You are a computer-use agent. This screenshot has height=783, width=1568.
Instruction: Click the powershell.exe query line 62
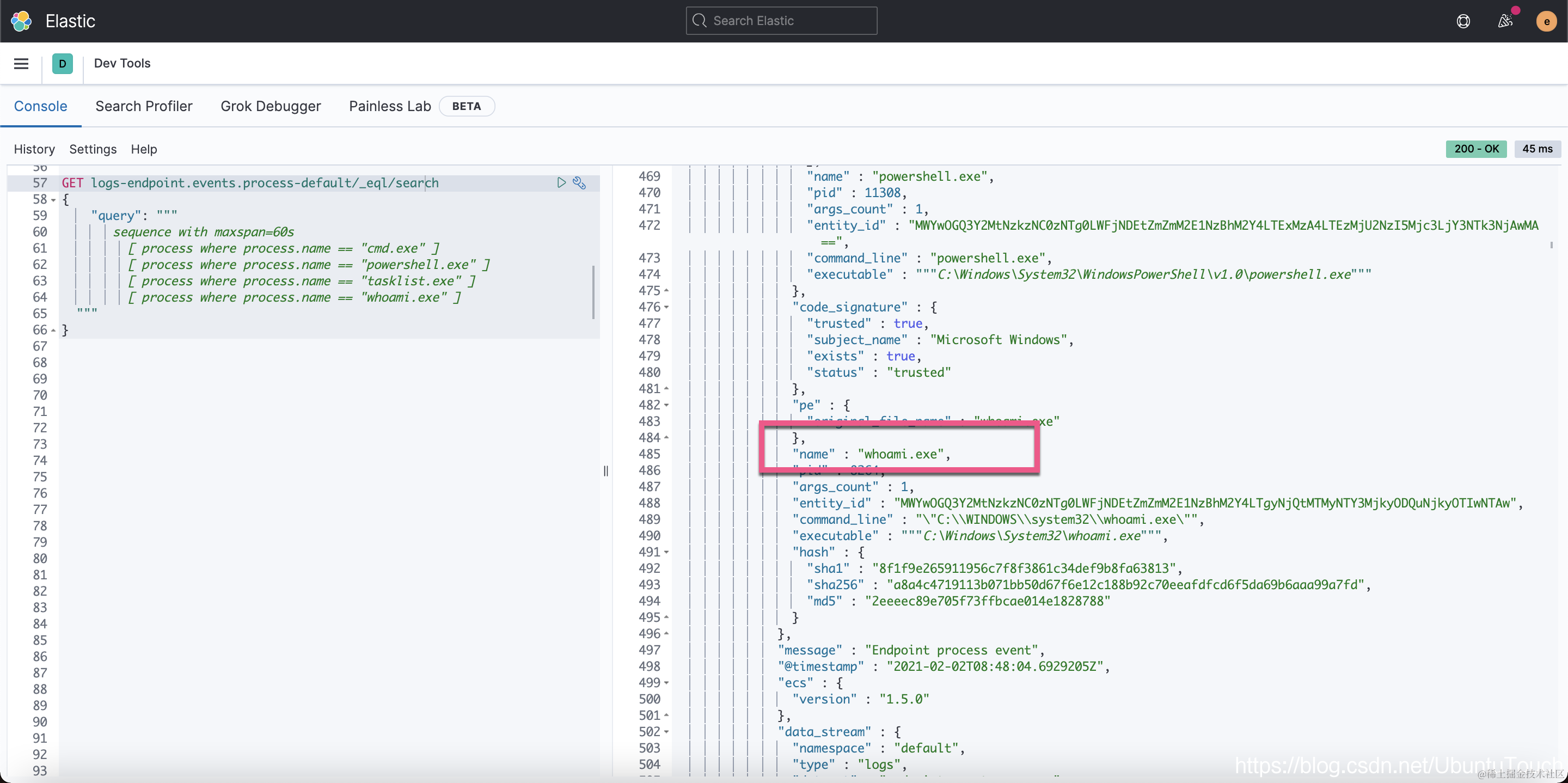coord(309,265)
